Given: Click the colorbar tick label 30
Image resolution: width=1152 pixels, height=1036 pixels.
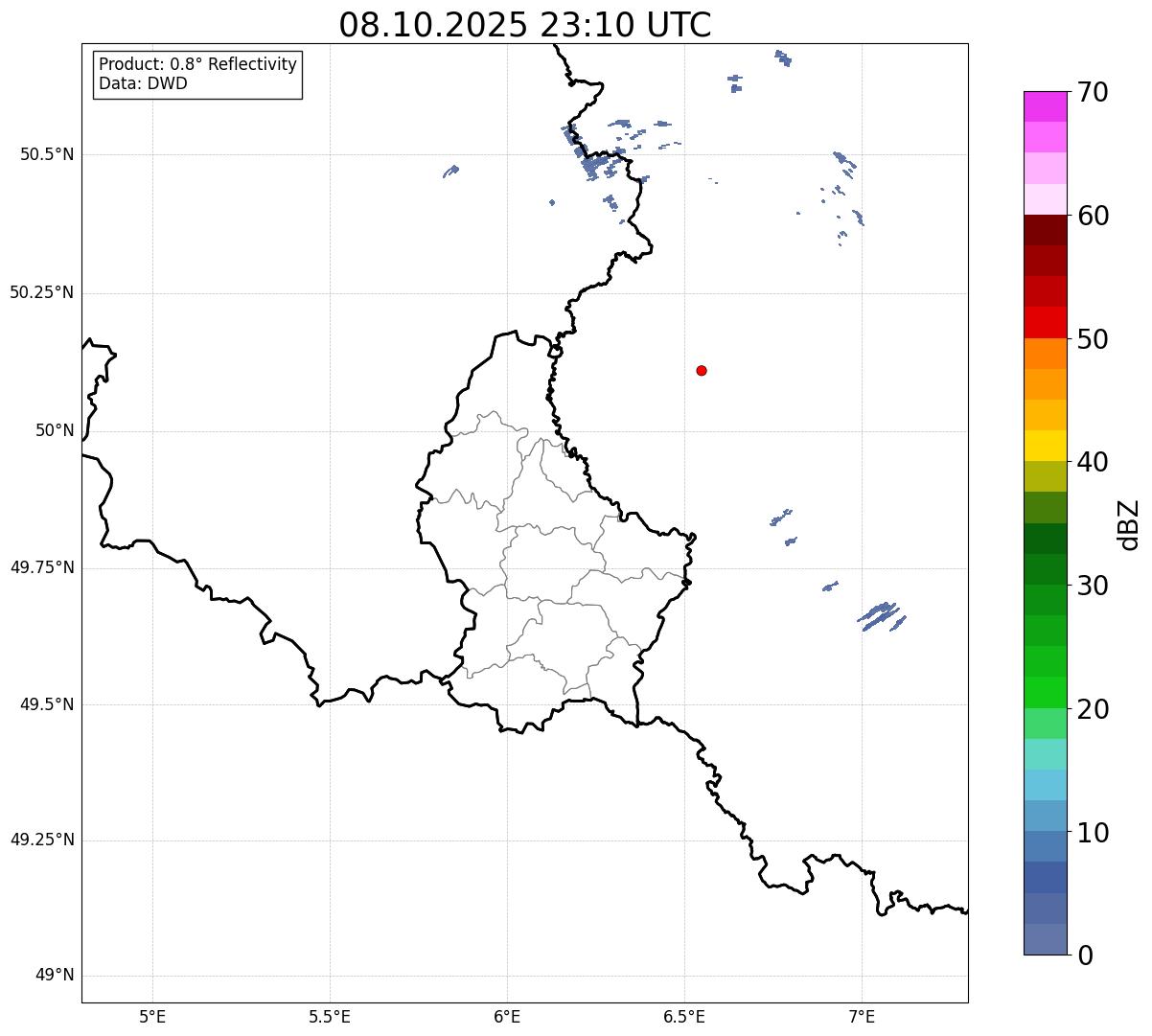Looking at the screenshot, I should (1093, 586).
